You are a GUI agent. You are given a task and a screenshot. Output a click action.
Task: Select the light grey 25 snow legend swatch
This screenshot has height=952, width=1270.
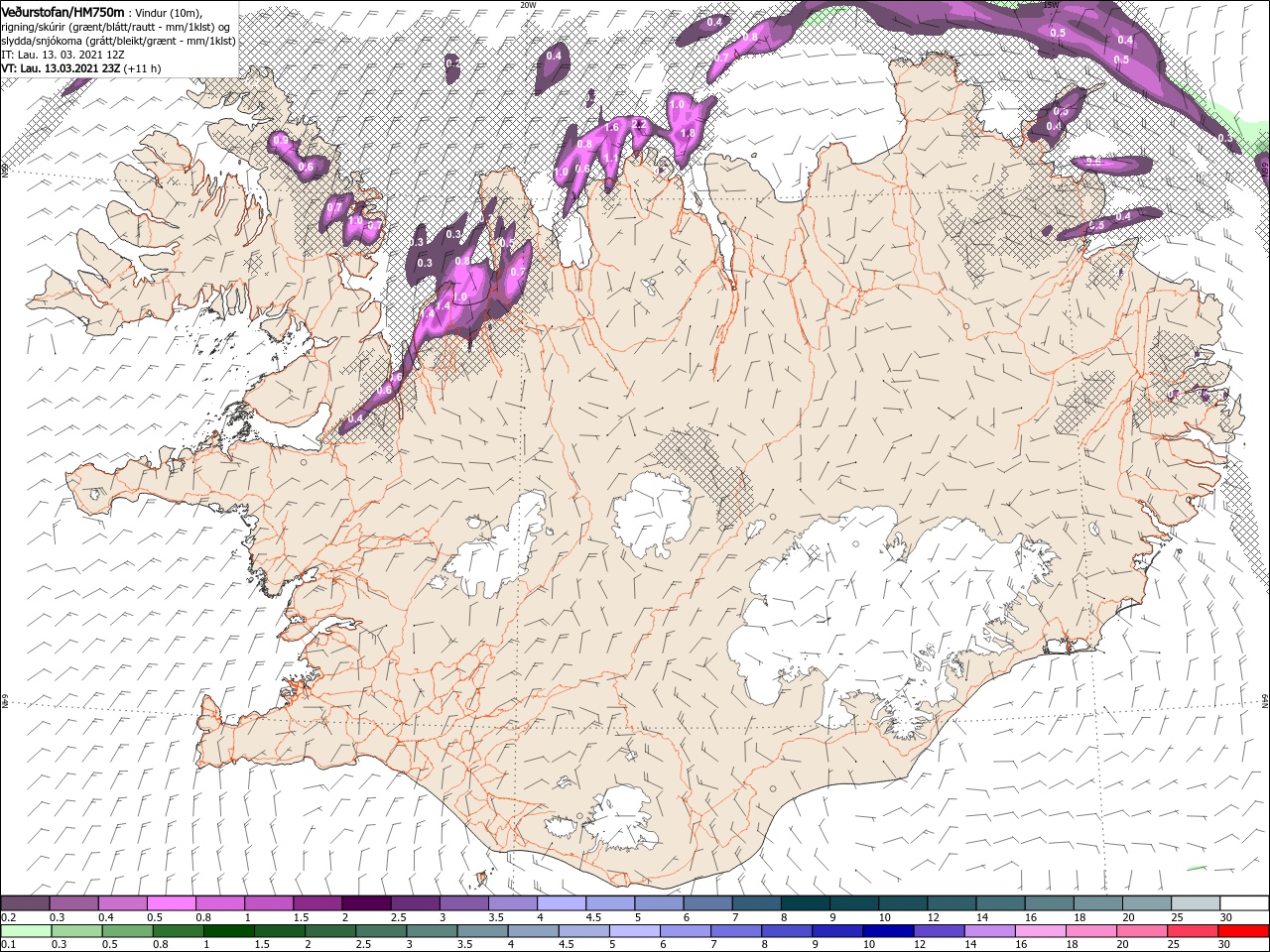pyautogui.click(x=1196, y=903)
